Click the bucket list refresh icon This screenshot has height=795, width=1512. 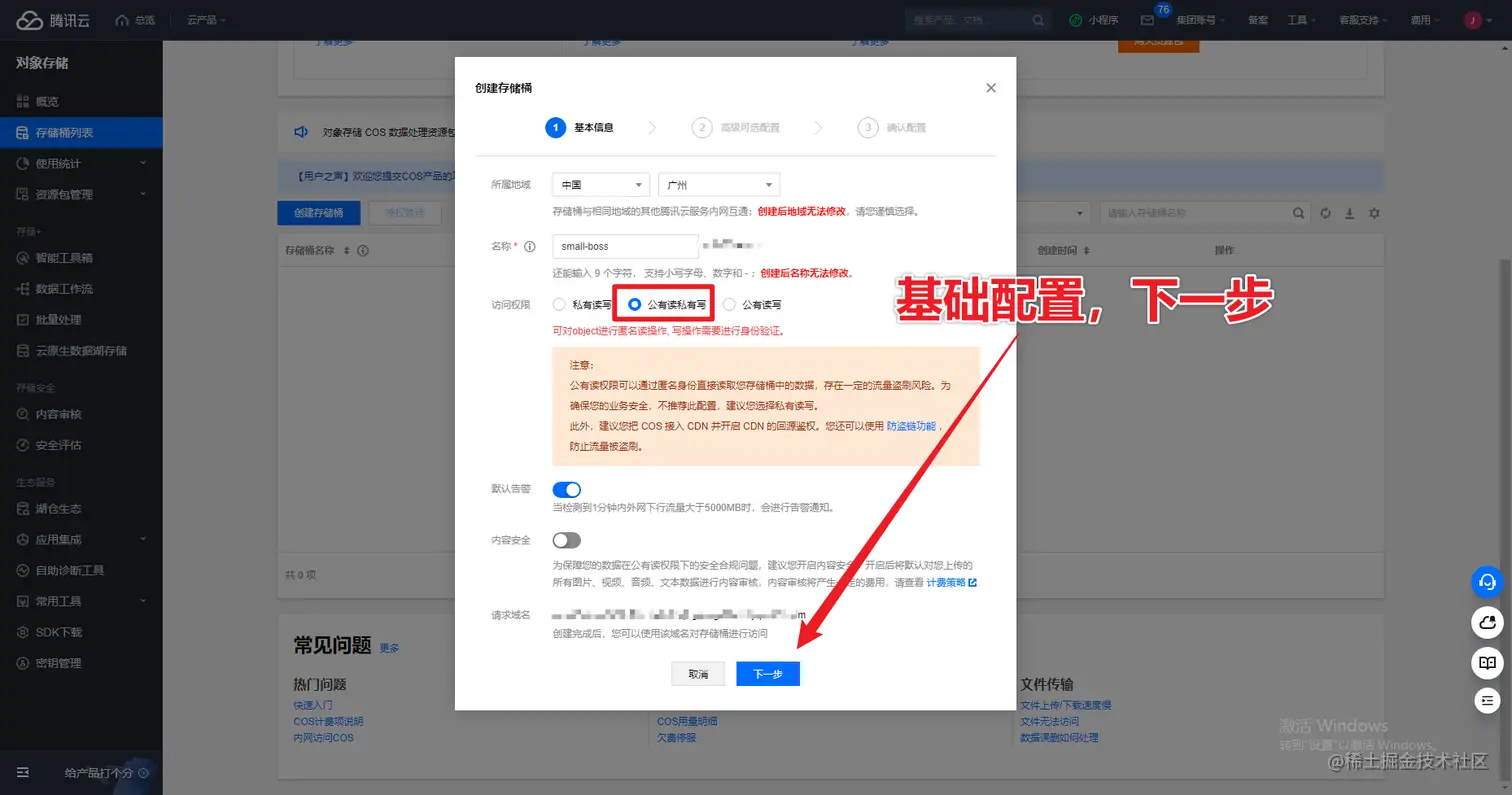pos(1326,213)
